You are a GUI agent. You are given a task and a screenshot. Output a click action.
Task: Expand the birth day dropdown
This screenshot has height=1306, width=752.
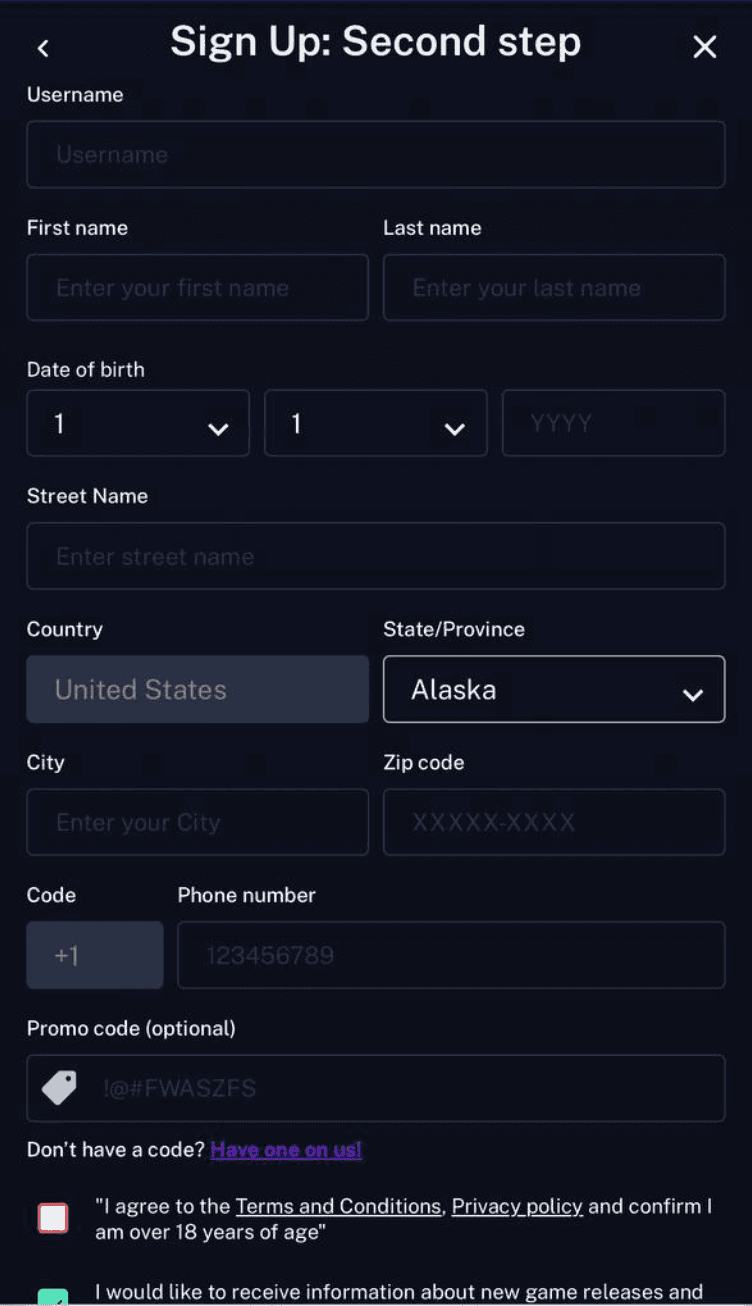(x=137, y=422)
